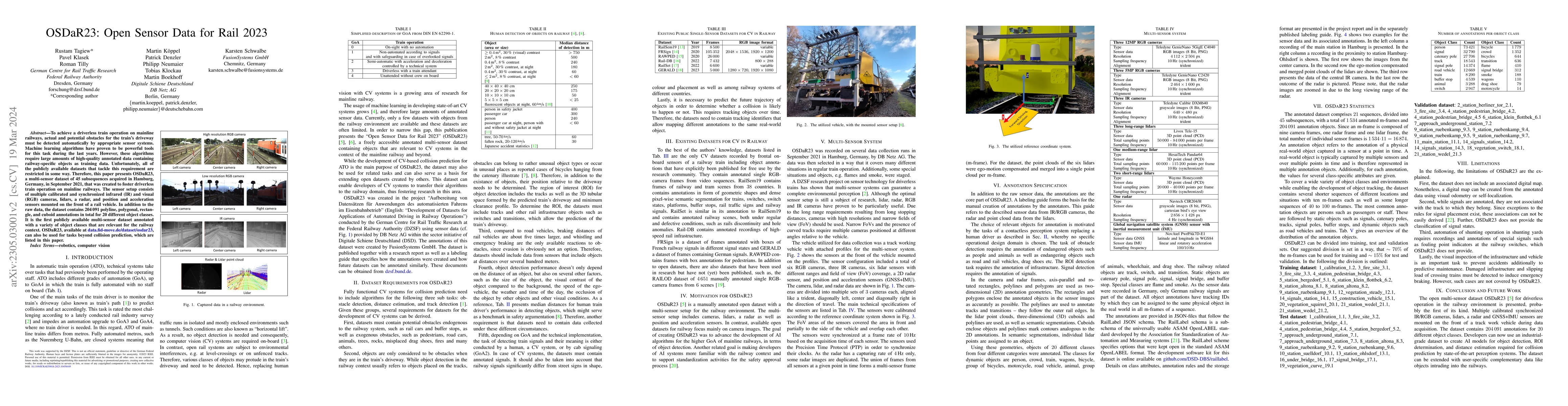Click author name Karsten Schwalbe

pos(245,51)
